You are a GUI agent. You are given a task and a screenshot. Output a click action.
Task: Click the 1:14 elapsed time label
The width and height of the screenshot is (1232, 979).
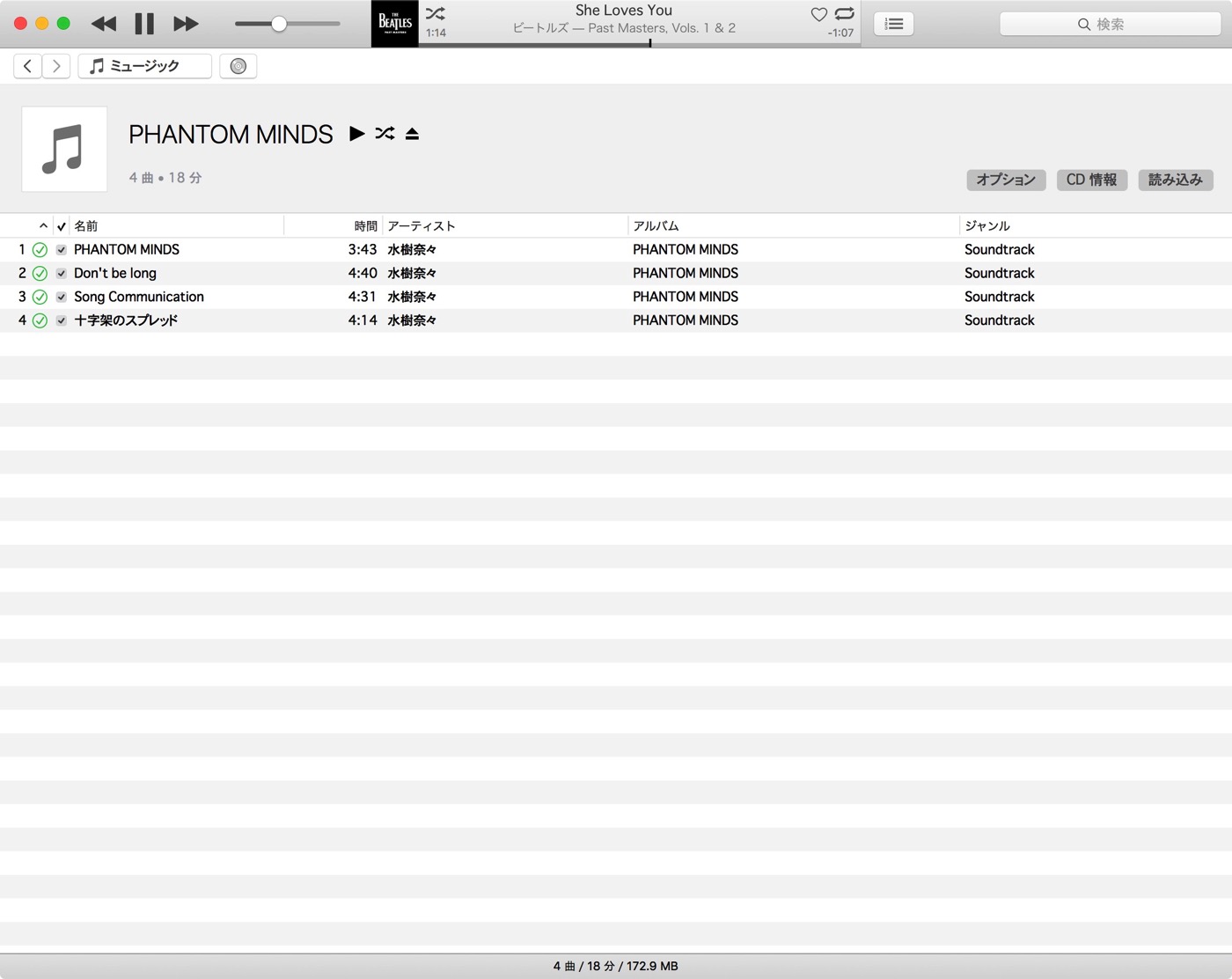(x=436, y=33)
